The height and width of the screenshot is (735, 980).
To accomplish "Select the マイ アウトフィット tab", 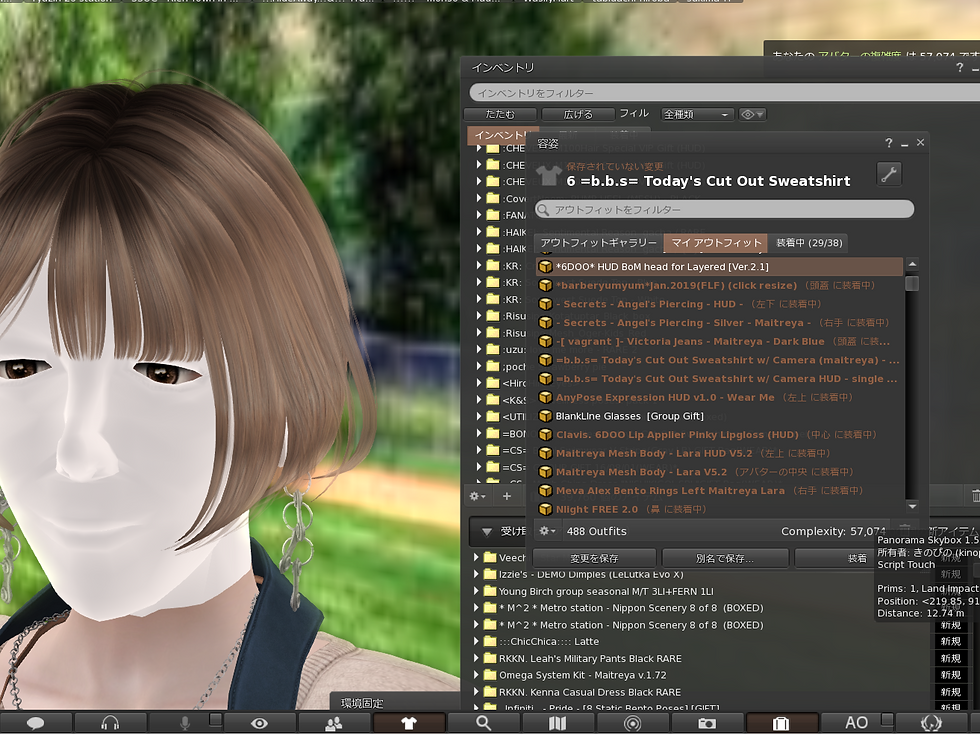I will click(716, 242).
